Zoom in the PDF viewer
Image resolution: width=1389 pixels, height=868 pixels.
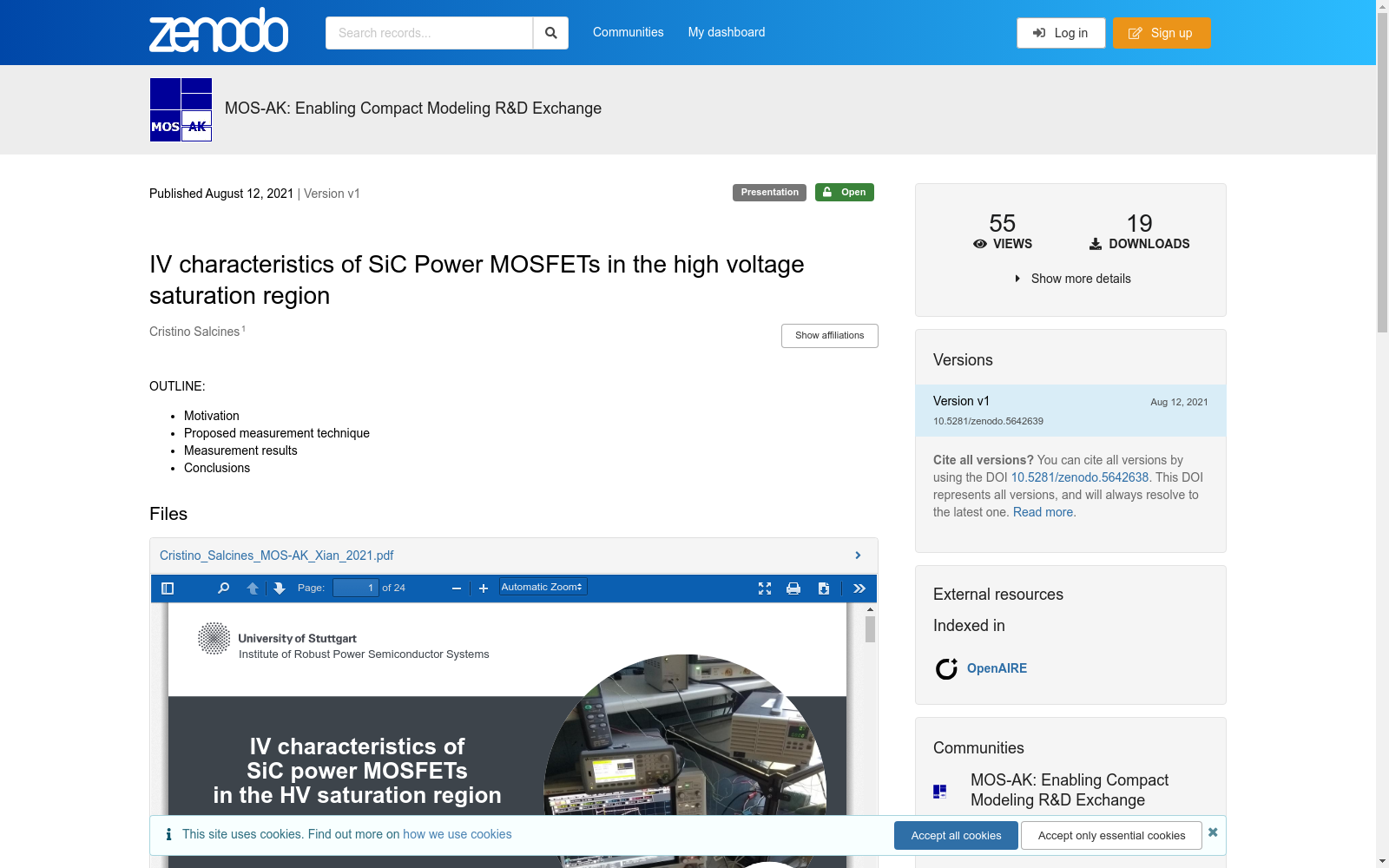coord(484,589)
